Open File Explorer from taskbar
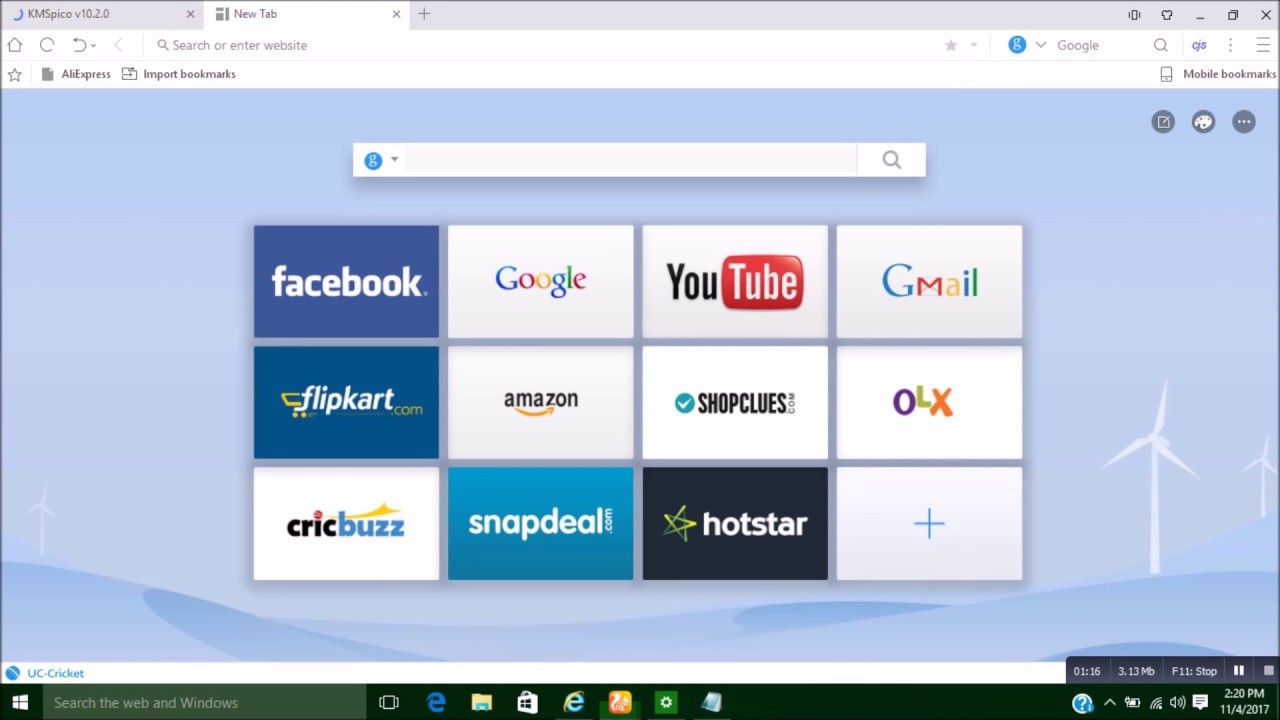This screenshot has height=720, width=1280. click(482, 703)
